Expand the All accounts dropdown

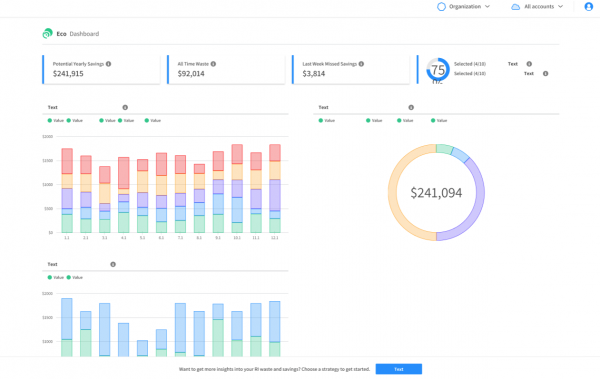[537, 7]
